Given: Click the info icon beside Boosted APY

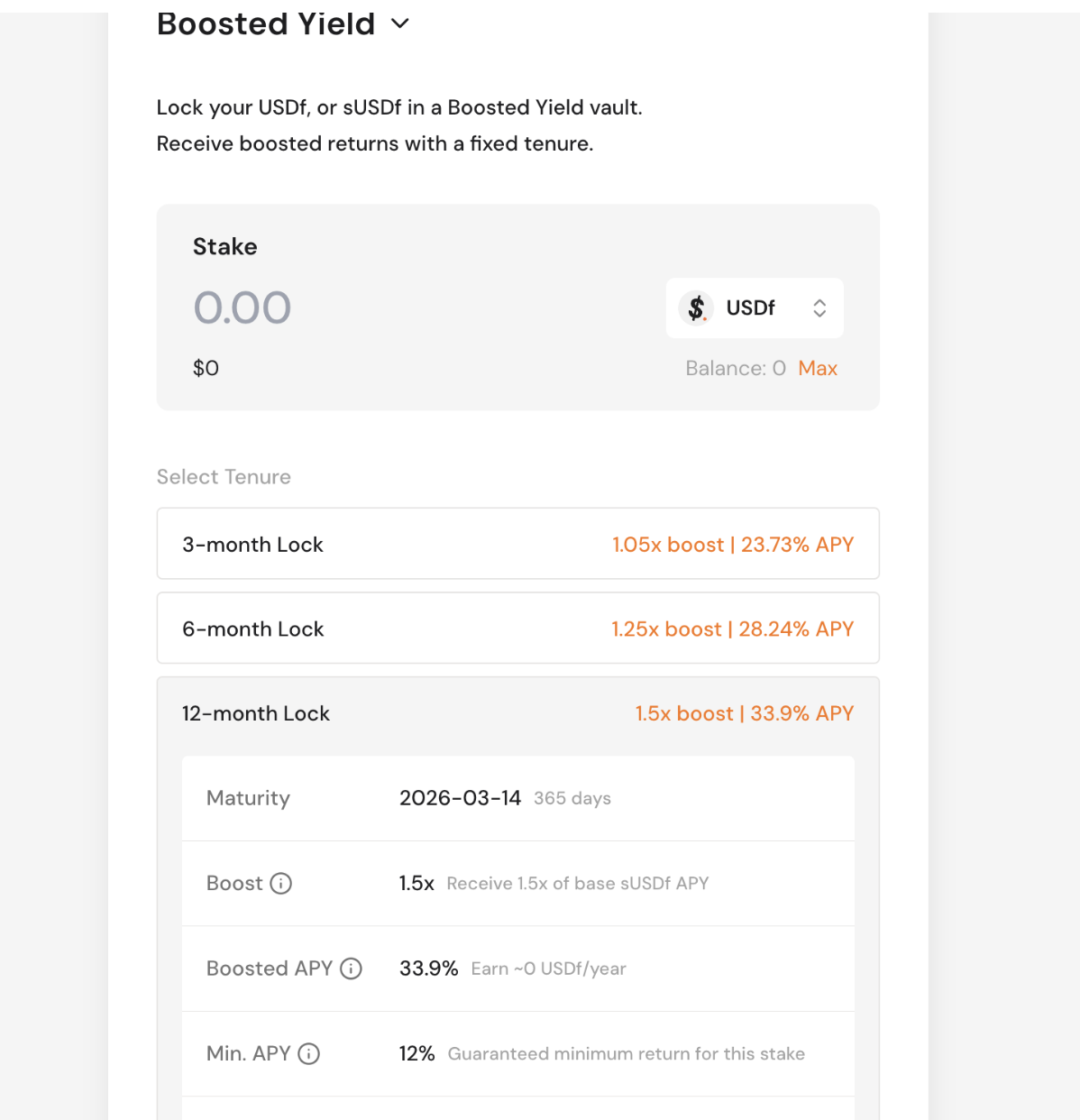Looking at the screenshot, I should click(351, 969).
